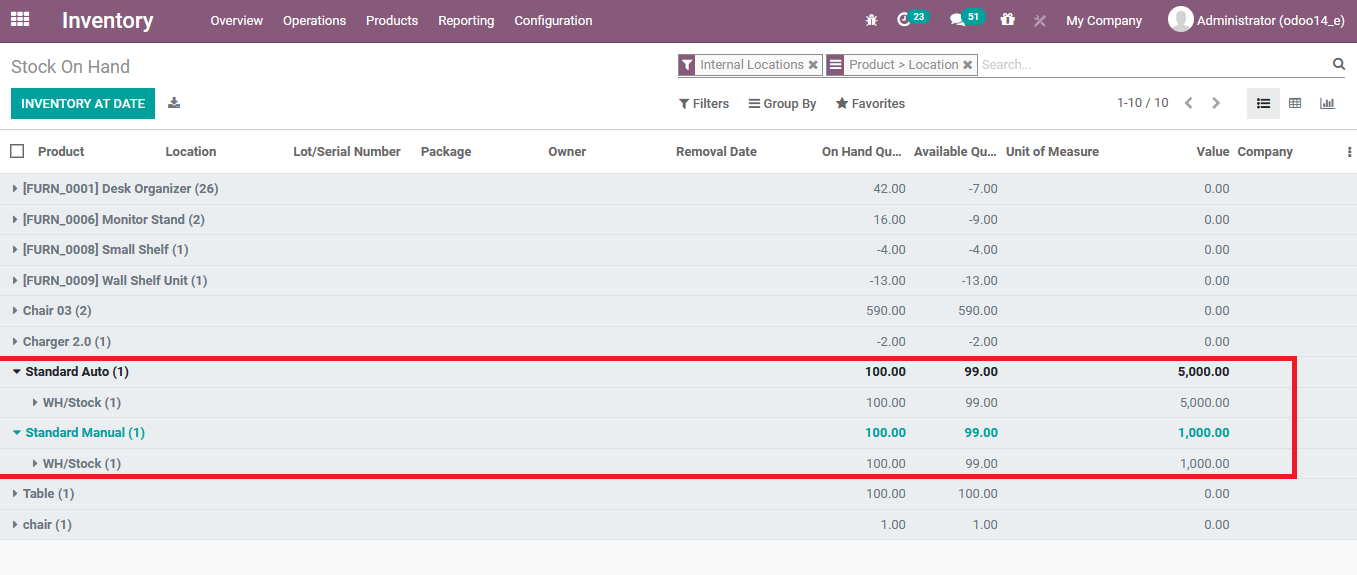This screenshot has height=575, width=1357.
Task: Sort by Company column header
Action: (x=1265, y=152)
